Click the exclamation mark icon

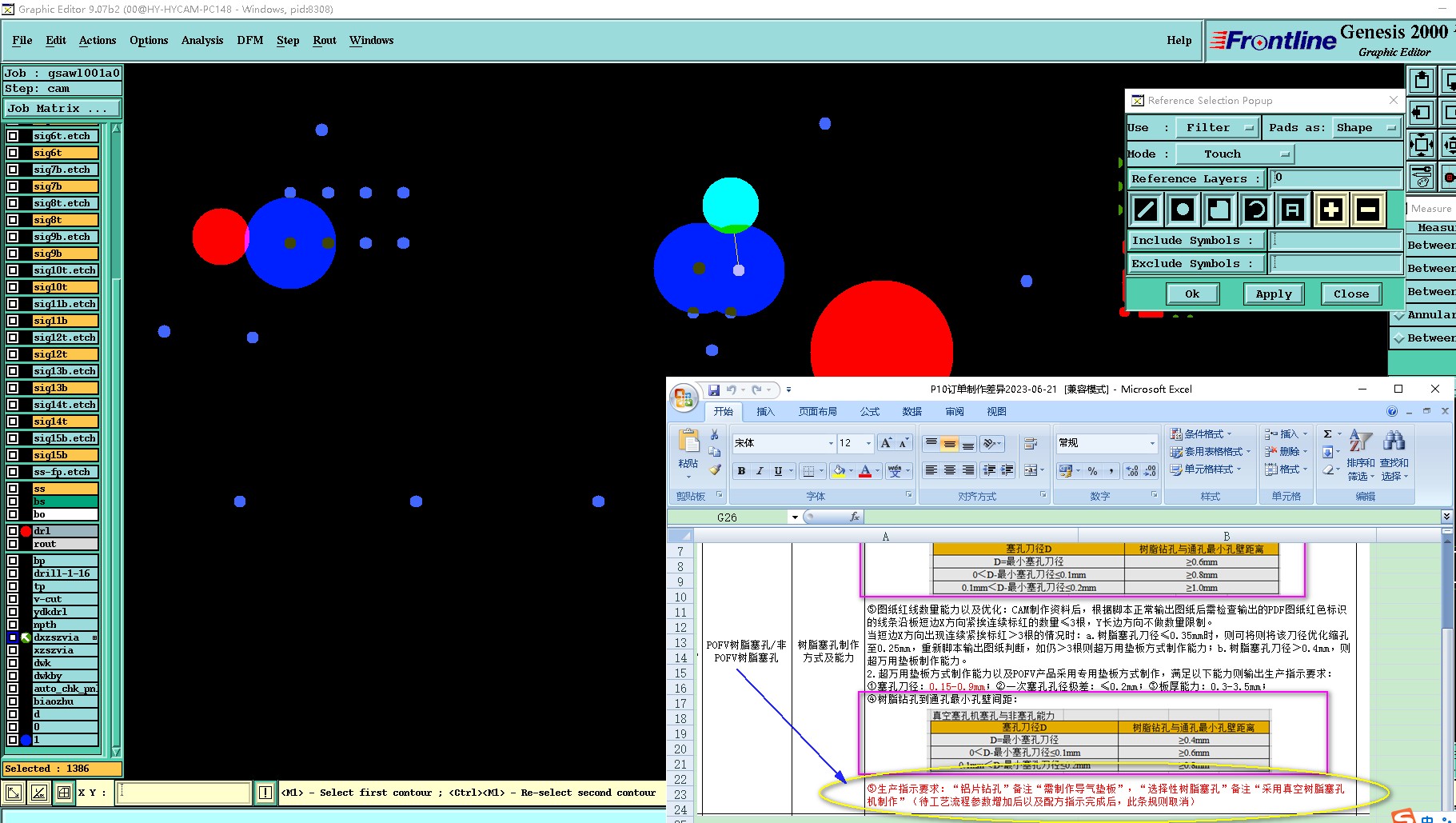(265, 793)
